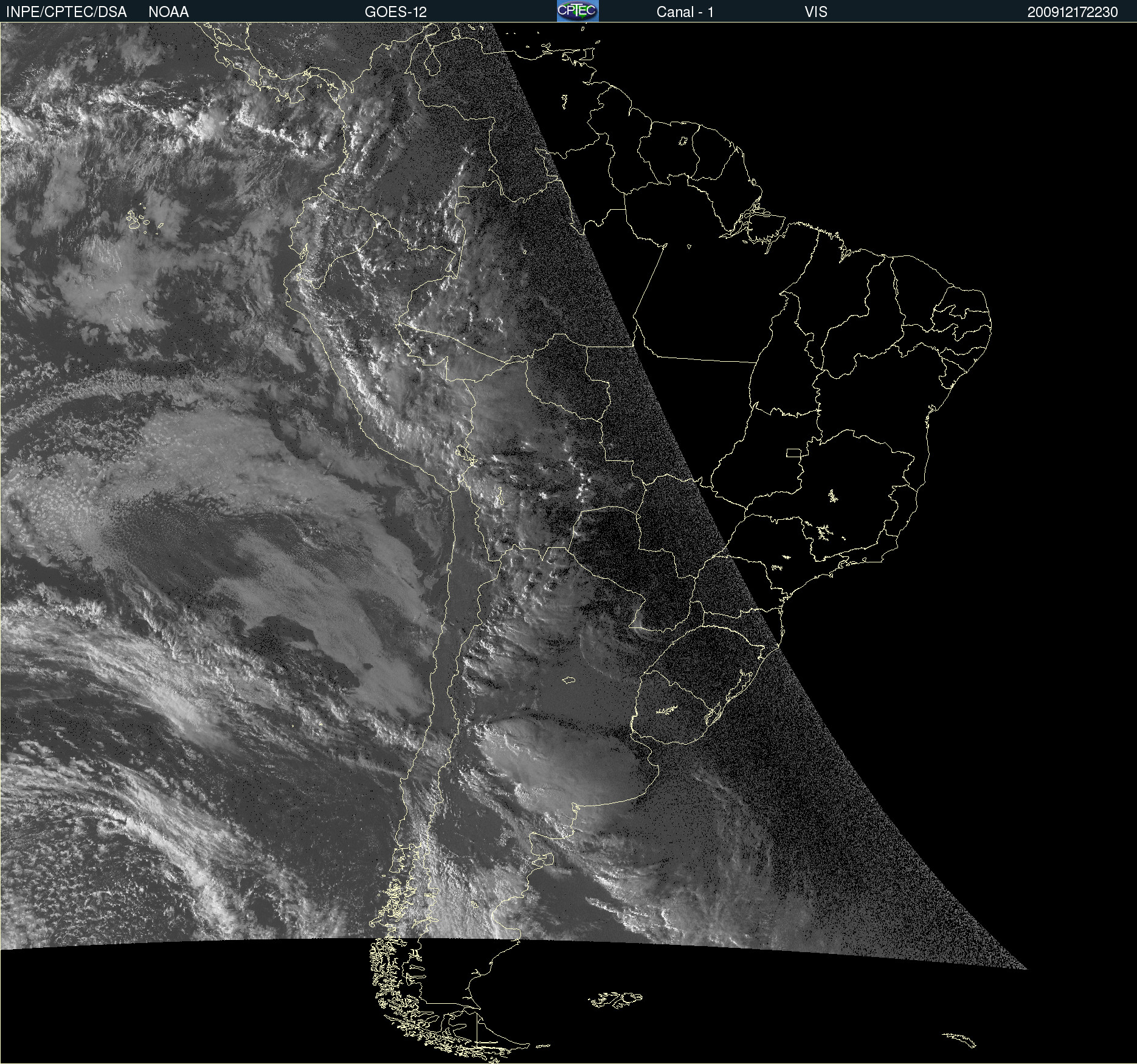Image resolution: width=1137 pixels, height=1064 pixels.
Task: Click the NOAA label in the header
Action: pos(168,12)
